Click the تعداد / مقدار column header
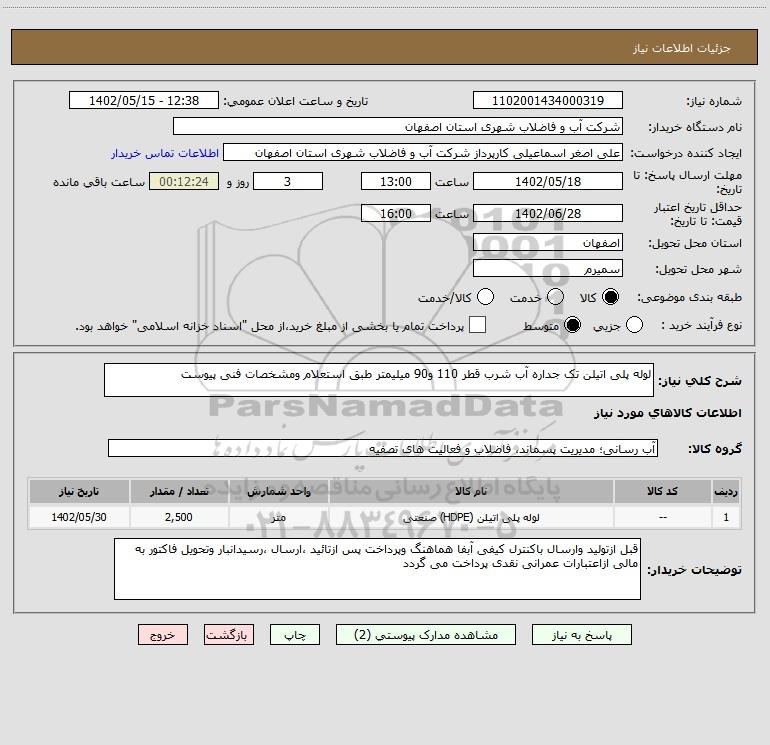The width and height of the screenshot is (770, 745). [x=179, y=491]
